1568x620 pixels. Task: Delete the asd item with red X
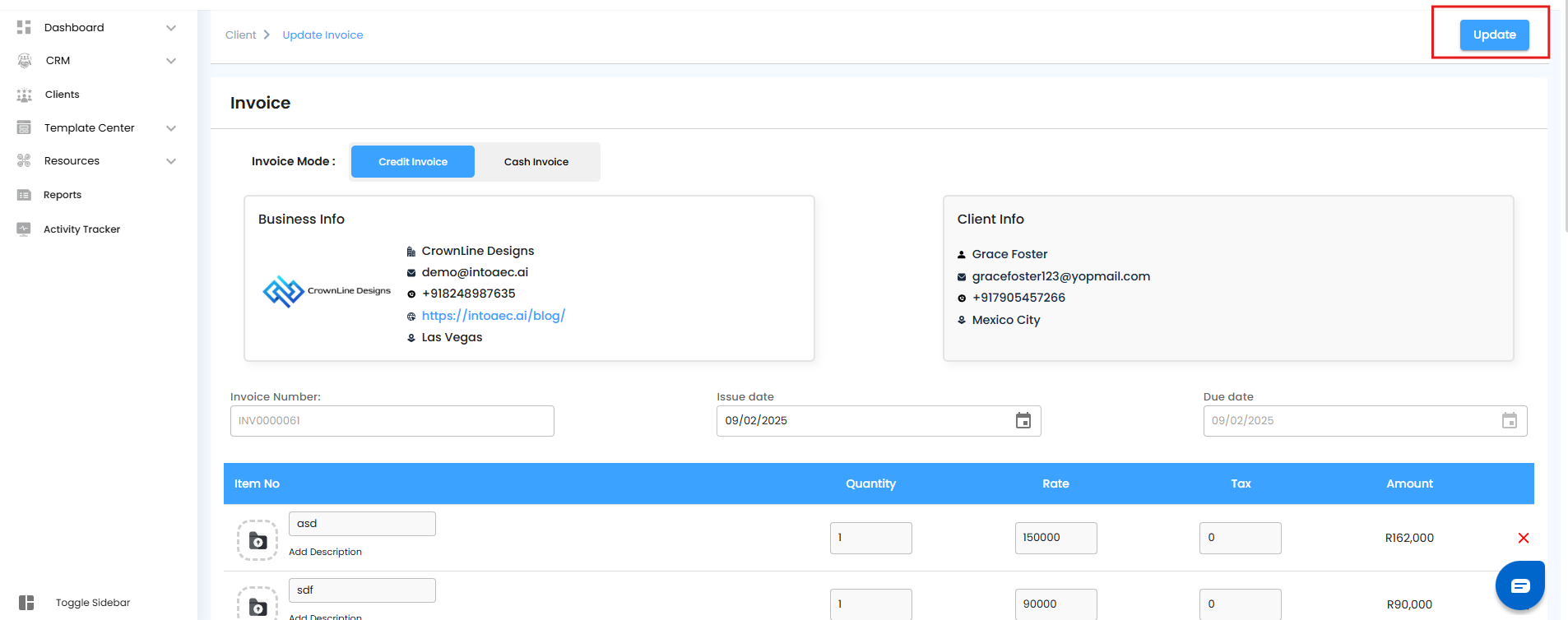tap(1523, 538)
